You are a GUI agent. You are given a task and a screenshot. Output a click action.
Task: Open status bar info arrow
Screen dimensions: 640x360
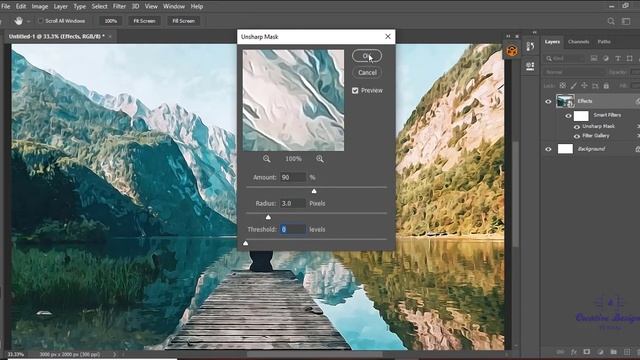(x=114, y=354)
